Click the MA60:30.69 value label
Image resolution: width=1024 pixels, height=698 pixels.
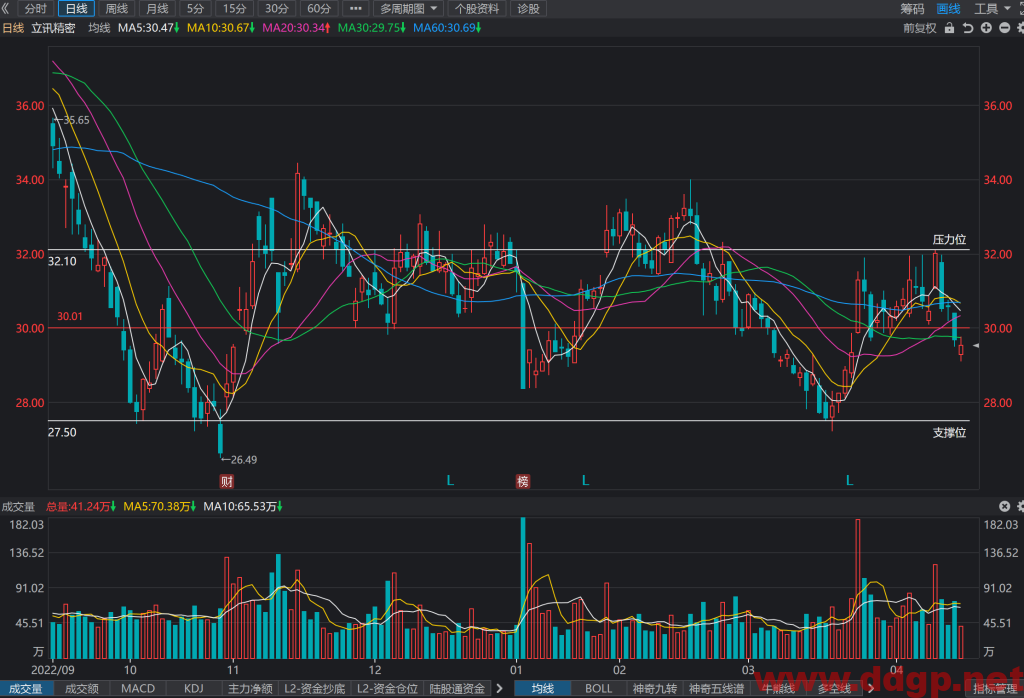(447, 28)
